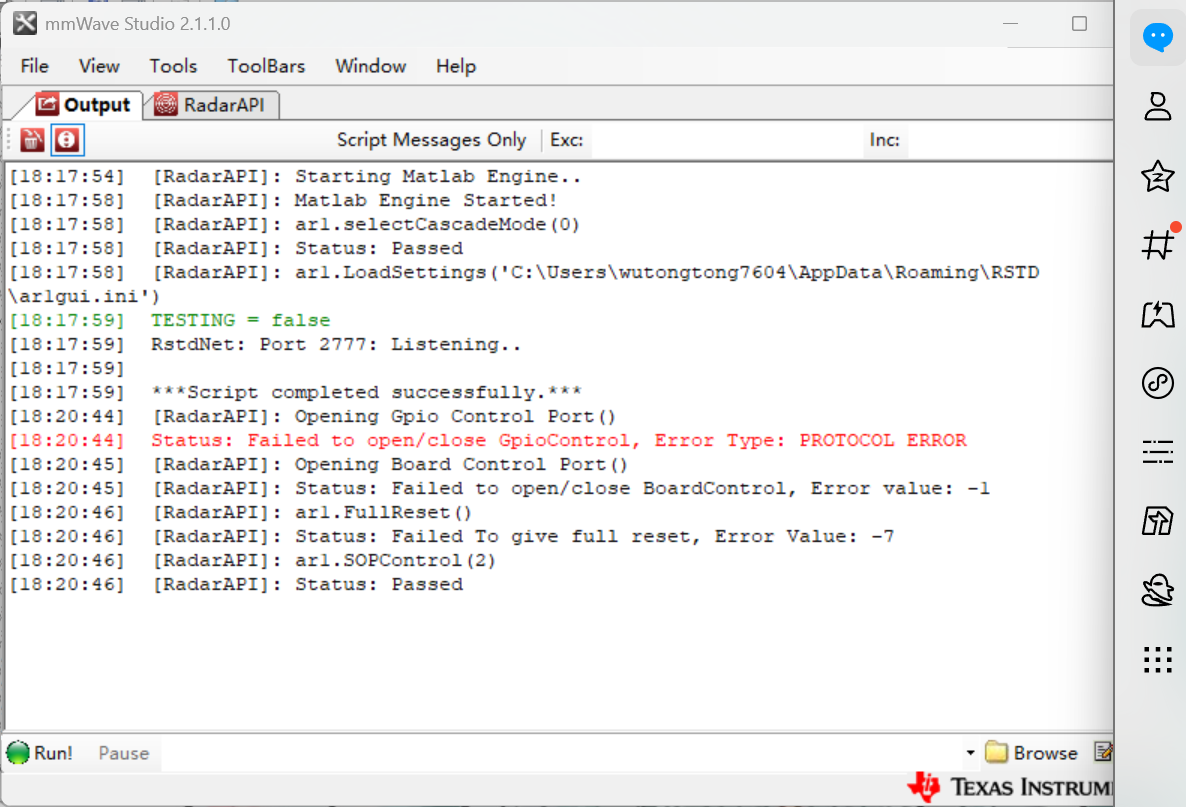Open the Help menu
The width and height of the screenshot is (1186, 807).
(456, 67)
